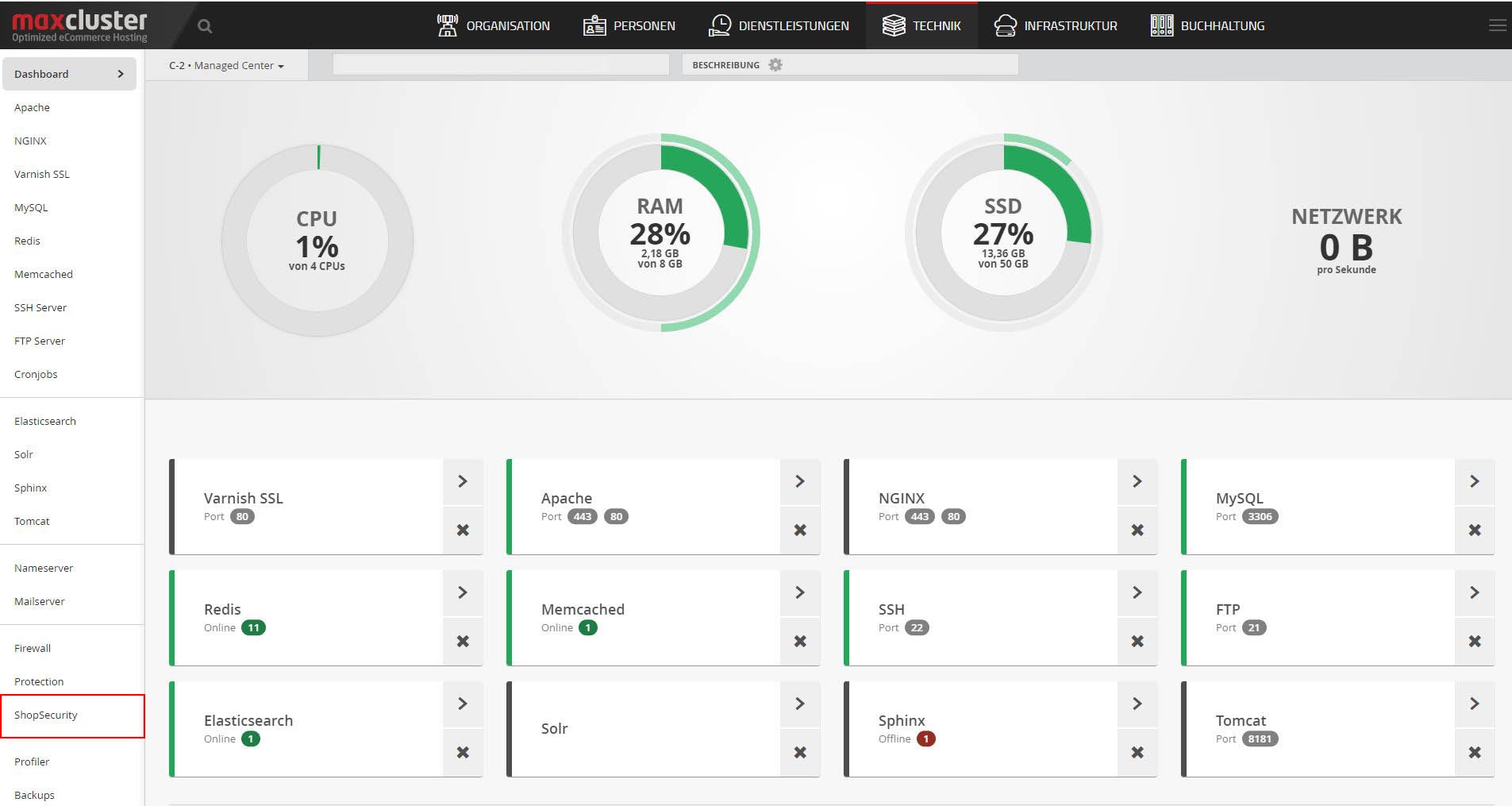Remove the Apache card with X

800,530
